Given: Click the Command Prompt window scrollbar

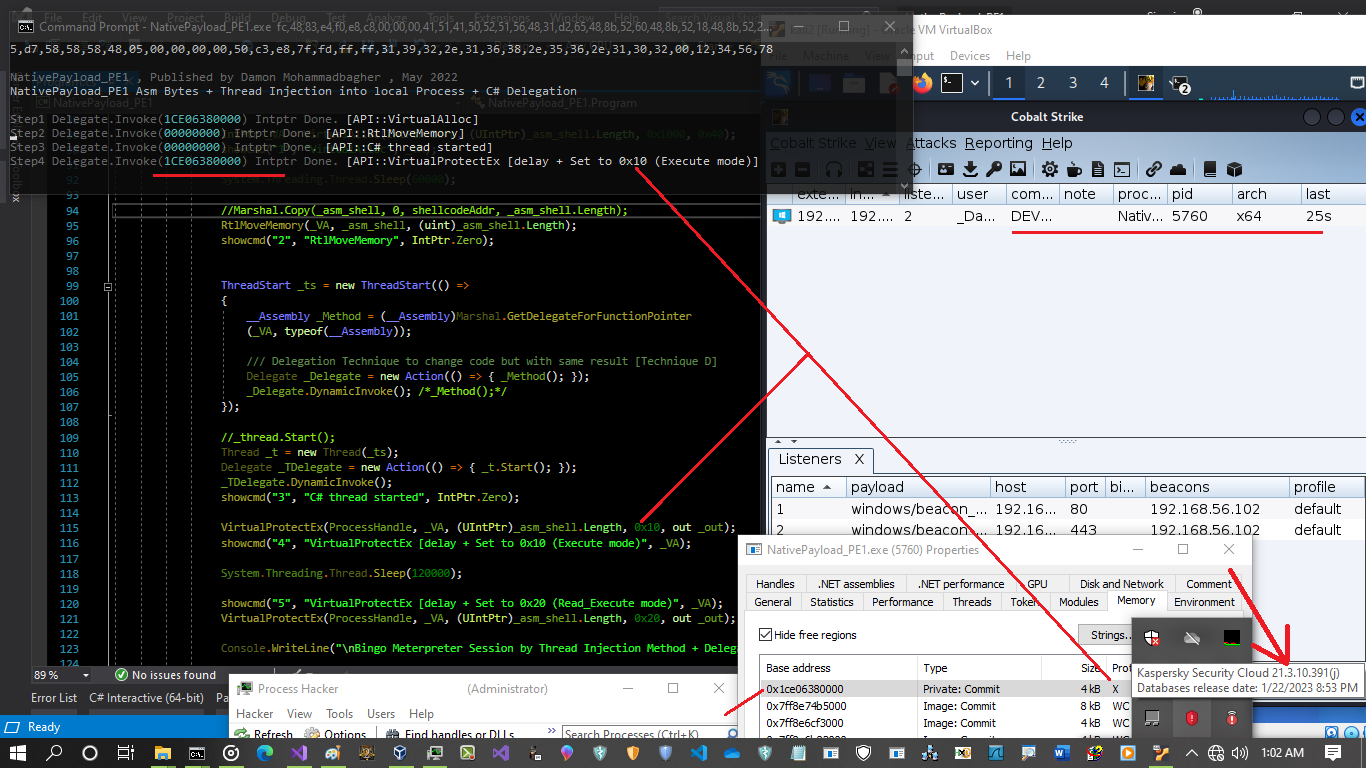Looking at the screenshot, I should point(904,118).
